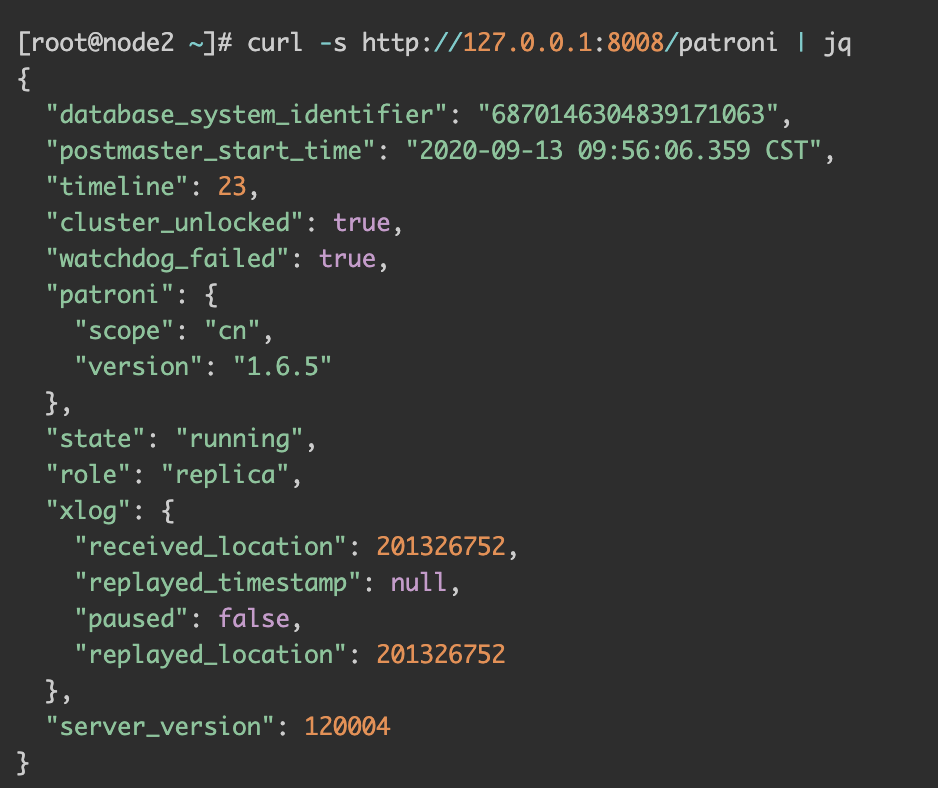Click the replayed_timestamp null value

point(419,582)
